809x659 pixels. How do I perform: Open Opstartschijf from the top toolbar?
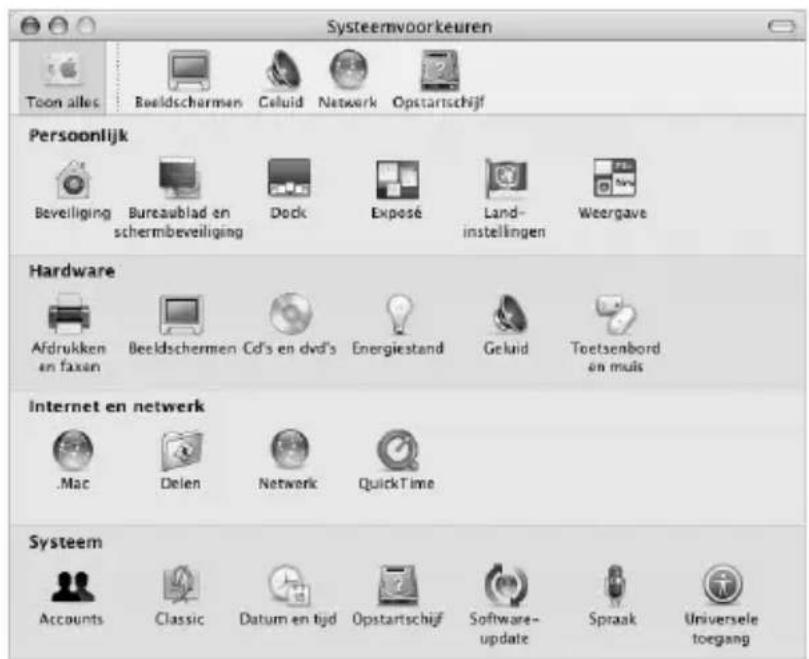439,78
